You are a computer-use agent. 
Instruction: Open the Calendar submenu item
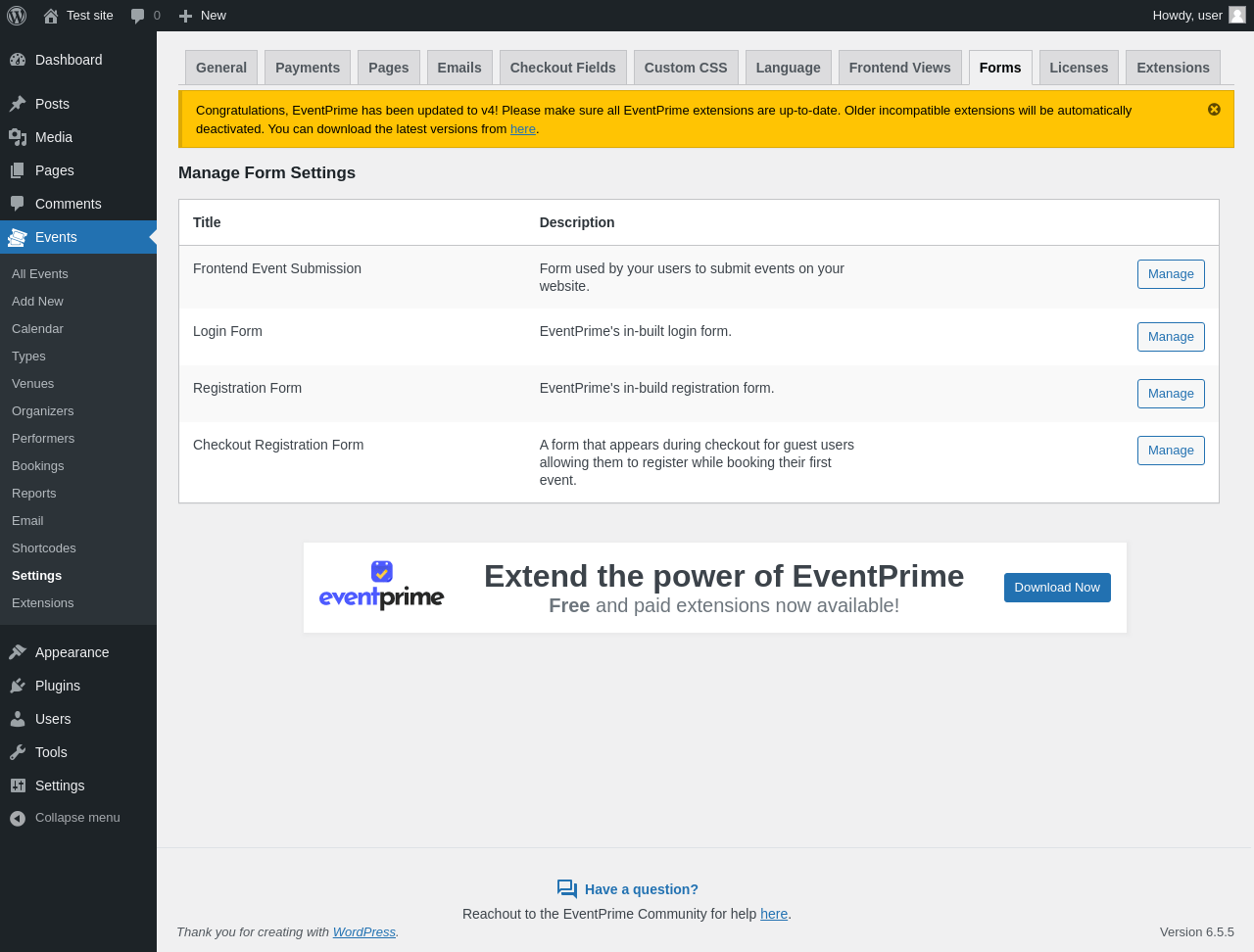coord(78,329)
